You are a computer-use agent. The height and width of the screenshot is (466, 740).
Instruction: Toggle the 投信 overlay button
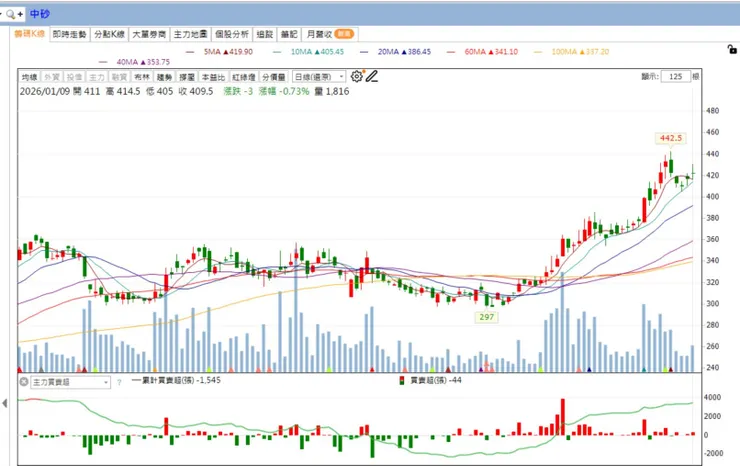point(74,77)
